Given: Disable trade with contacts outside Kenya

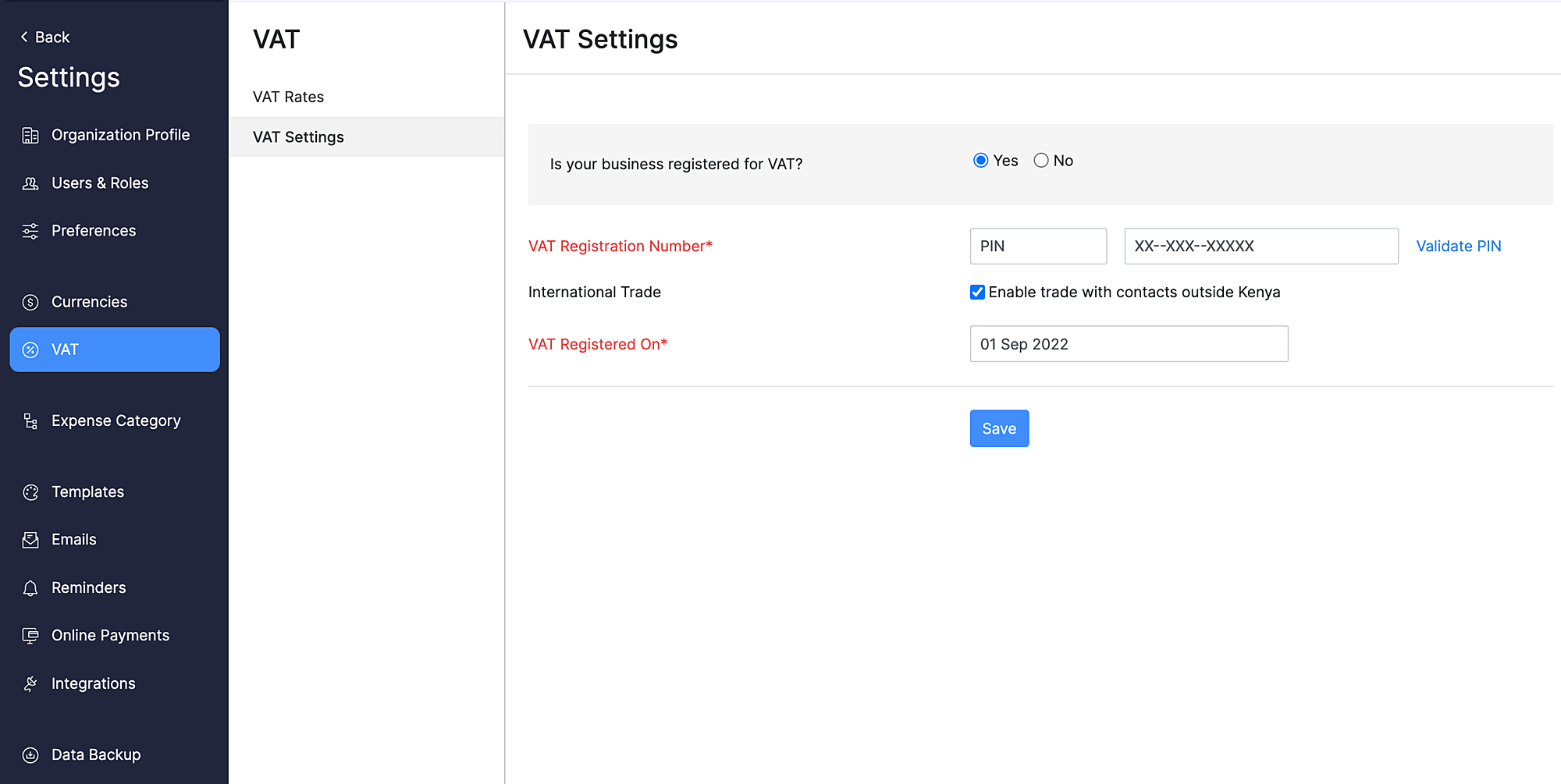Looking at the screenshot, I should pos(977,292).
